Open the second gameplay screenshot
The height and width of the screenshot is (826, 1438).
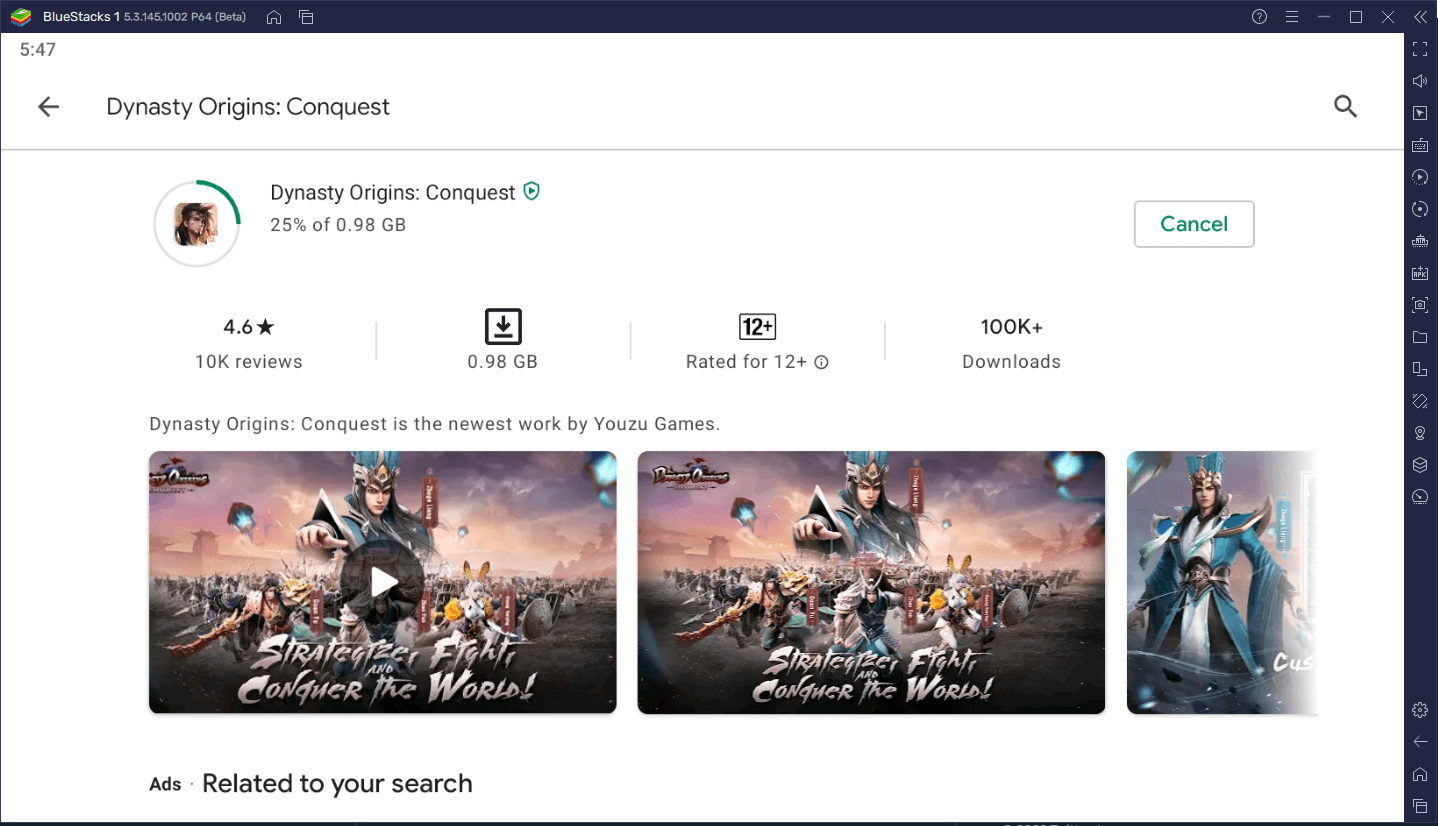pos(871,582)
